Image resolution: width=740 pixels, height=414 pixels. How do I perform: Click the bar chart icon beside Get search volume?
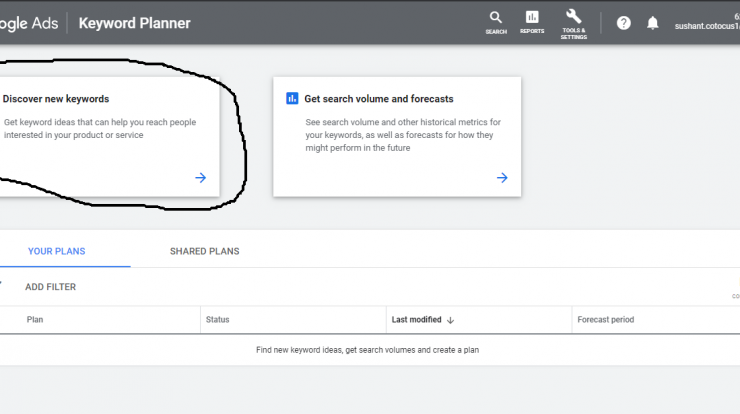[292, 98]
